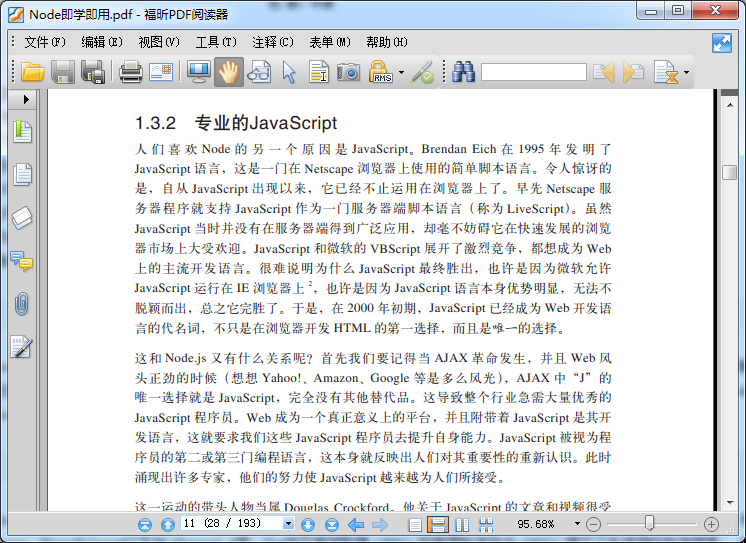
Task: Go to next page button
Action: [x=308, y=524]
